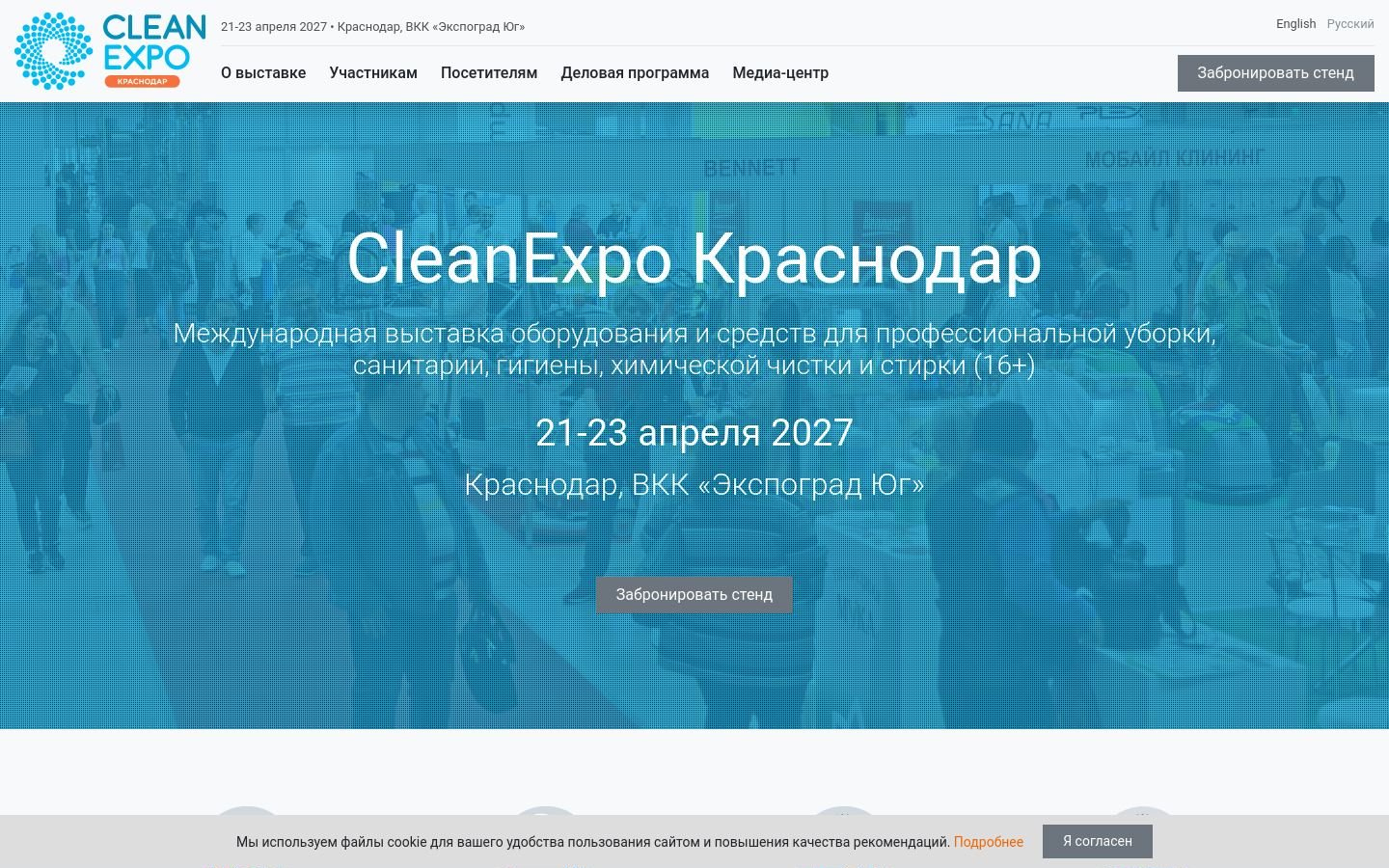
Task: Click the exhibition description subtitle in the banner
Action: [694, 349]
